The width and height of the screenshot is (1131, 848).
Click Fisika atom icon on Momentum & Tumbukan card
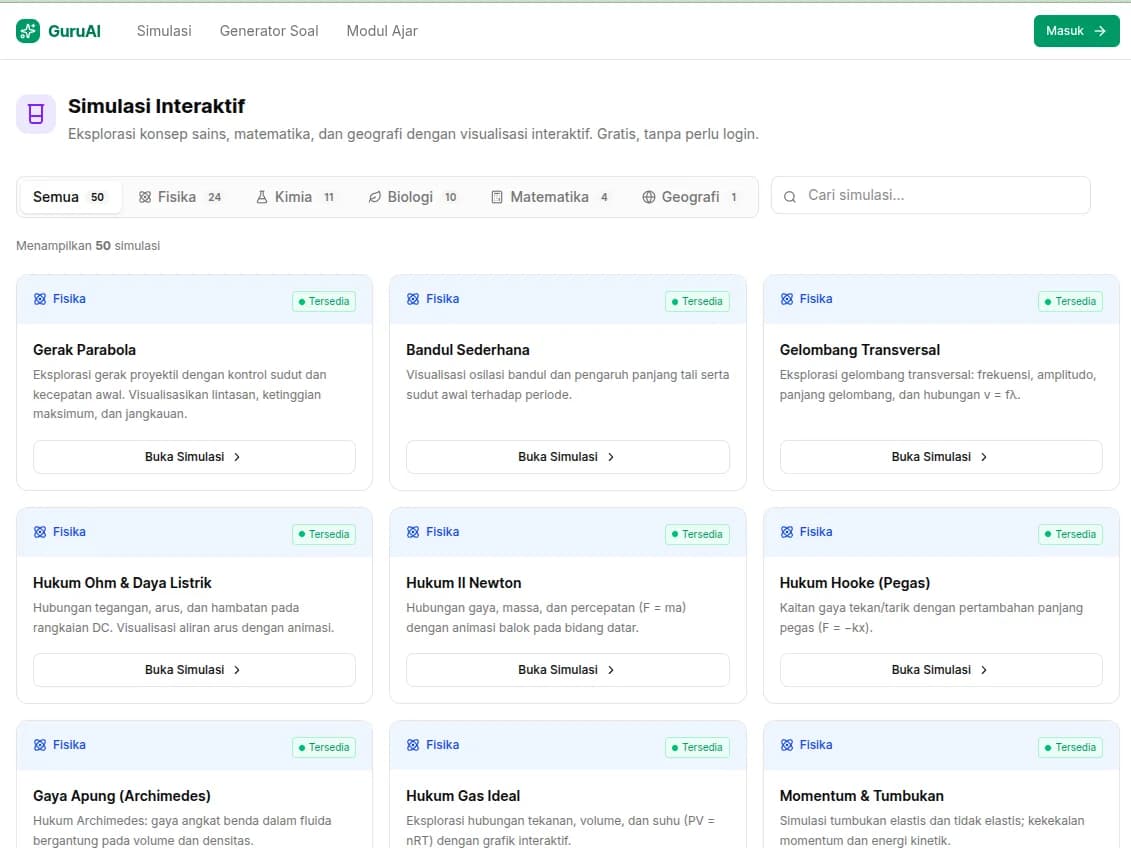787,745
